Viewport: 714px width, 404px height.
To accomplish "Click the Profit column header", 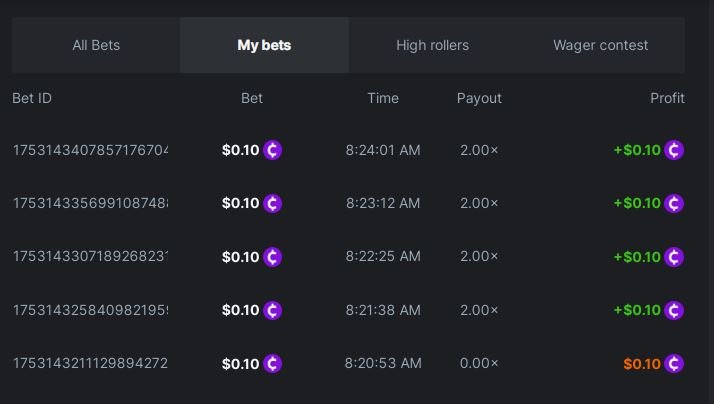I will (x=667, y=98).
